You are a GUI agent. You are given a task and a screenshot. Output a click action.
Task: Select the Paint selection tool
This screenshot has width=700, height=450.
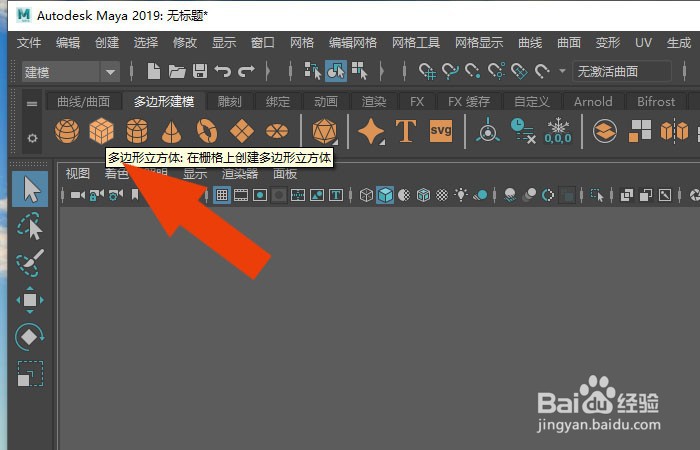(30, 263)
